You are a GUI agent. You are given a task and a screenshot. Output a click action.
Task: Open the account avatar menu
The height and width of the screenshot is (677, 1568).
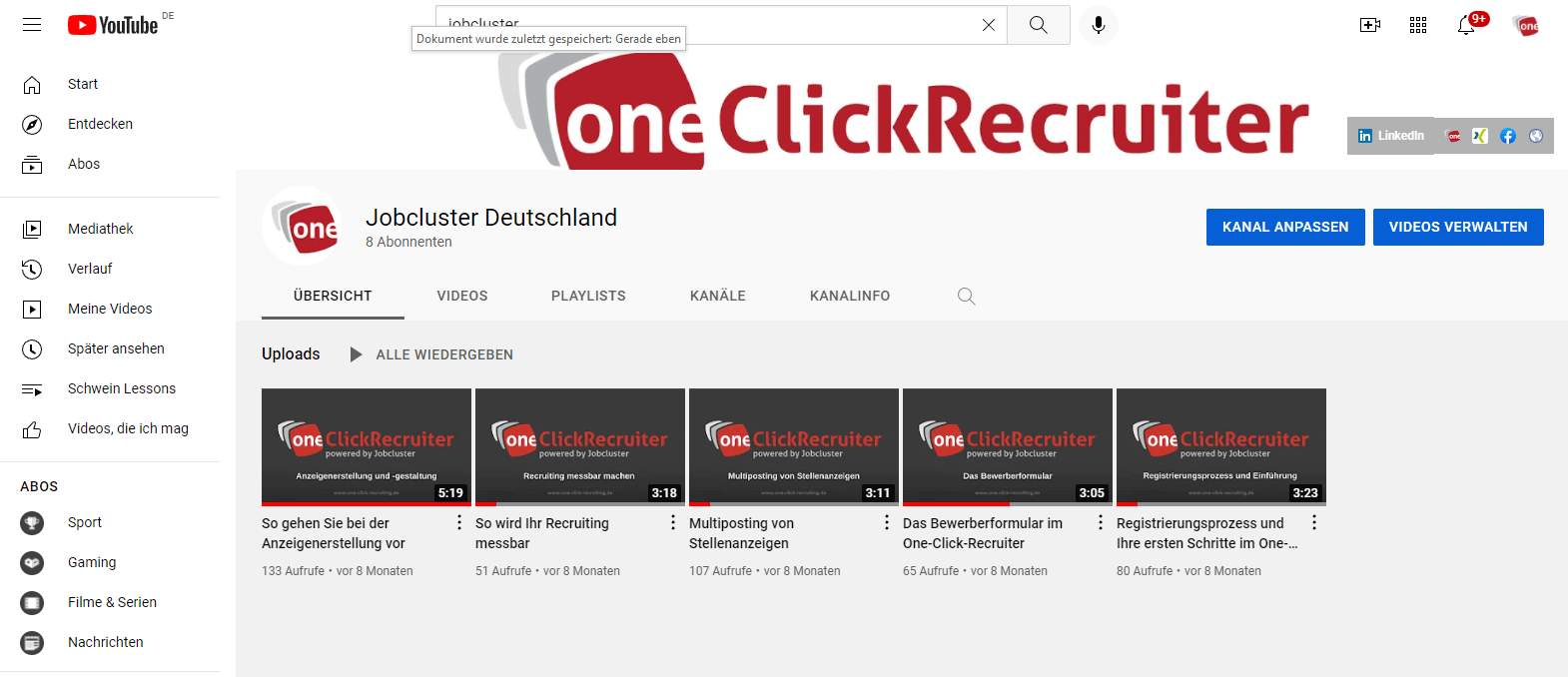pos(1526,25)
